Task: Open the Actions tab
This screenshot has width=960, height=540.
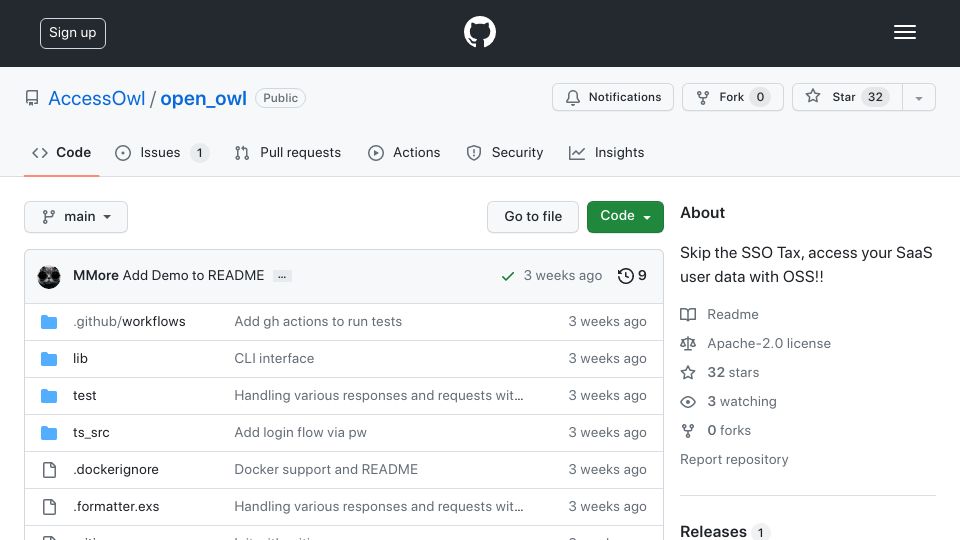Action: 404,152
